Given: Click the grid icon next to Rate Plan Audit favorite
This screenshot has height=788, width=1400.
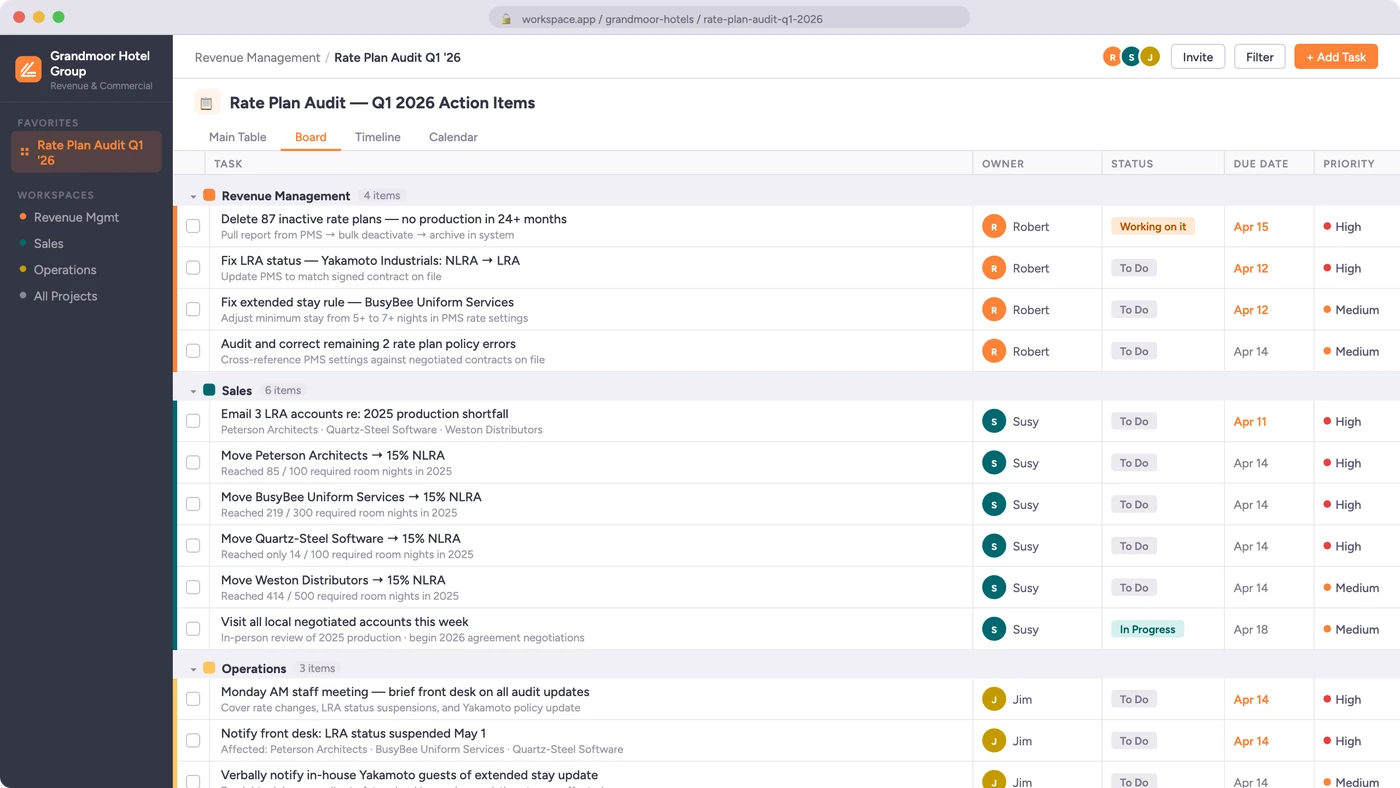Looking at the screenshot, I should click(x=25, y=152).
